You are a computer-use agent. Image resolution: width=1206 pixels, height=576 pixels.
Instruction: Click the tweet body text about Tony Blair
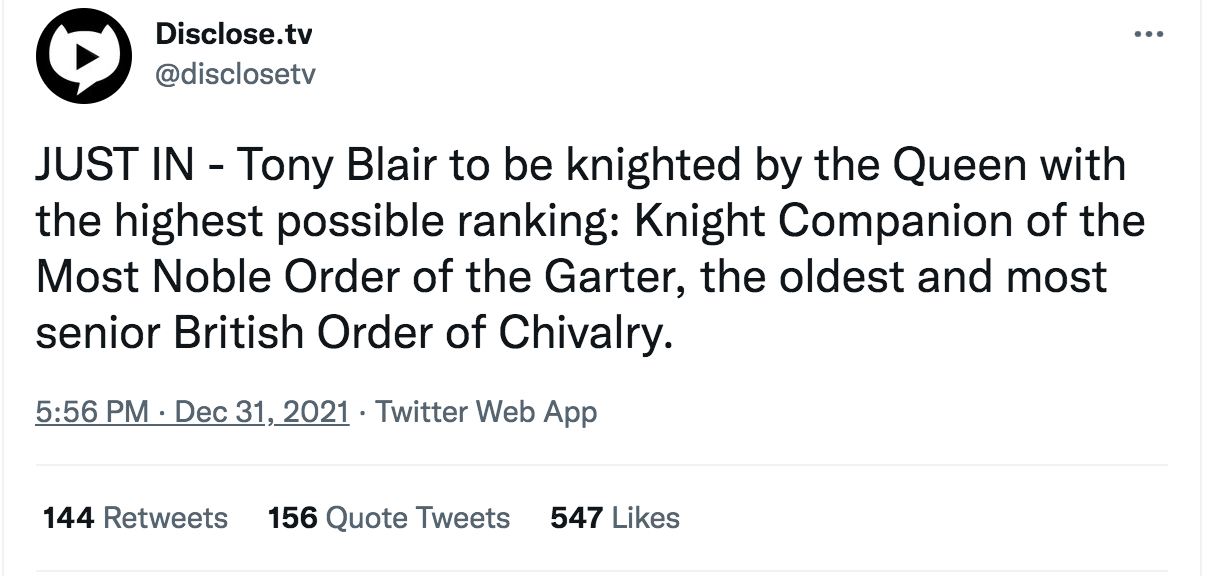click(x=590, y=248)
